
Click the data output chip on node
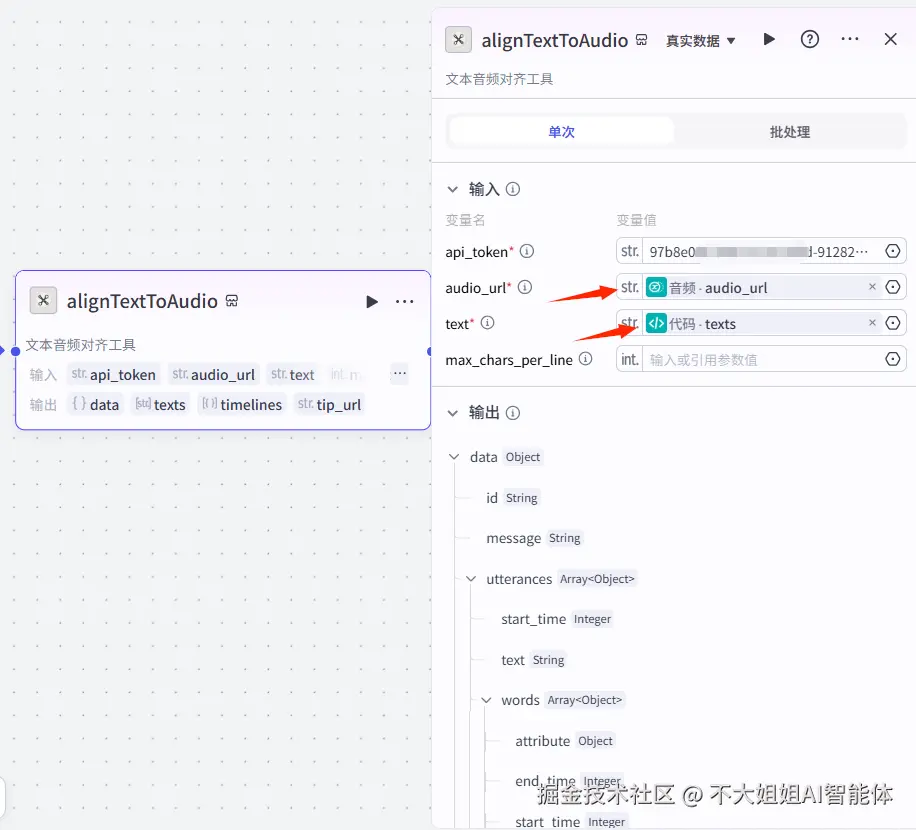96,405
